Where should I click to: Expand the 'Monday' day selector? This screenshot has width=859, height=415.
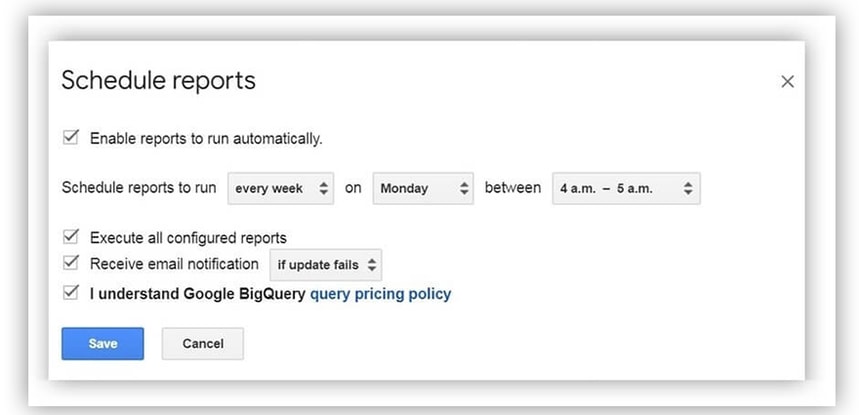422,188
